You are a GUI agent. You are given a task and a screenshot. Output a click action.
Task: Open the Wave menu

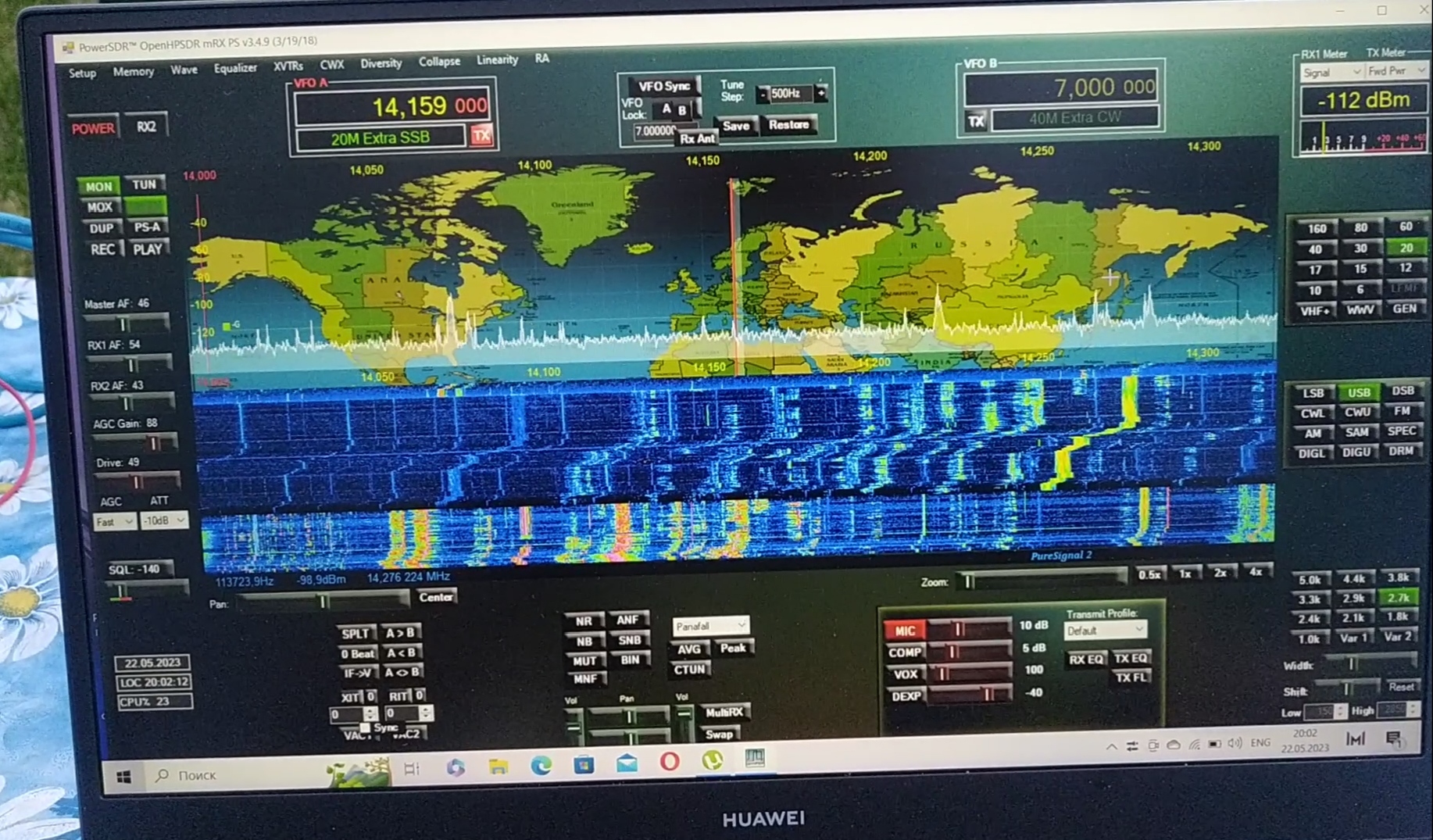click(x=184, y=70)
